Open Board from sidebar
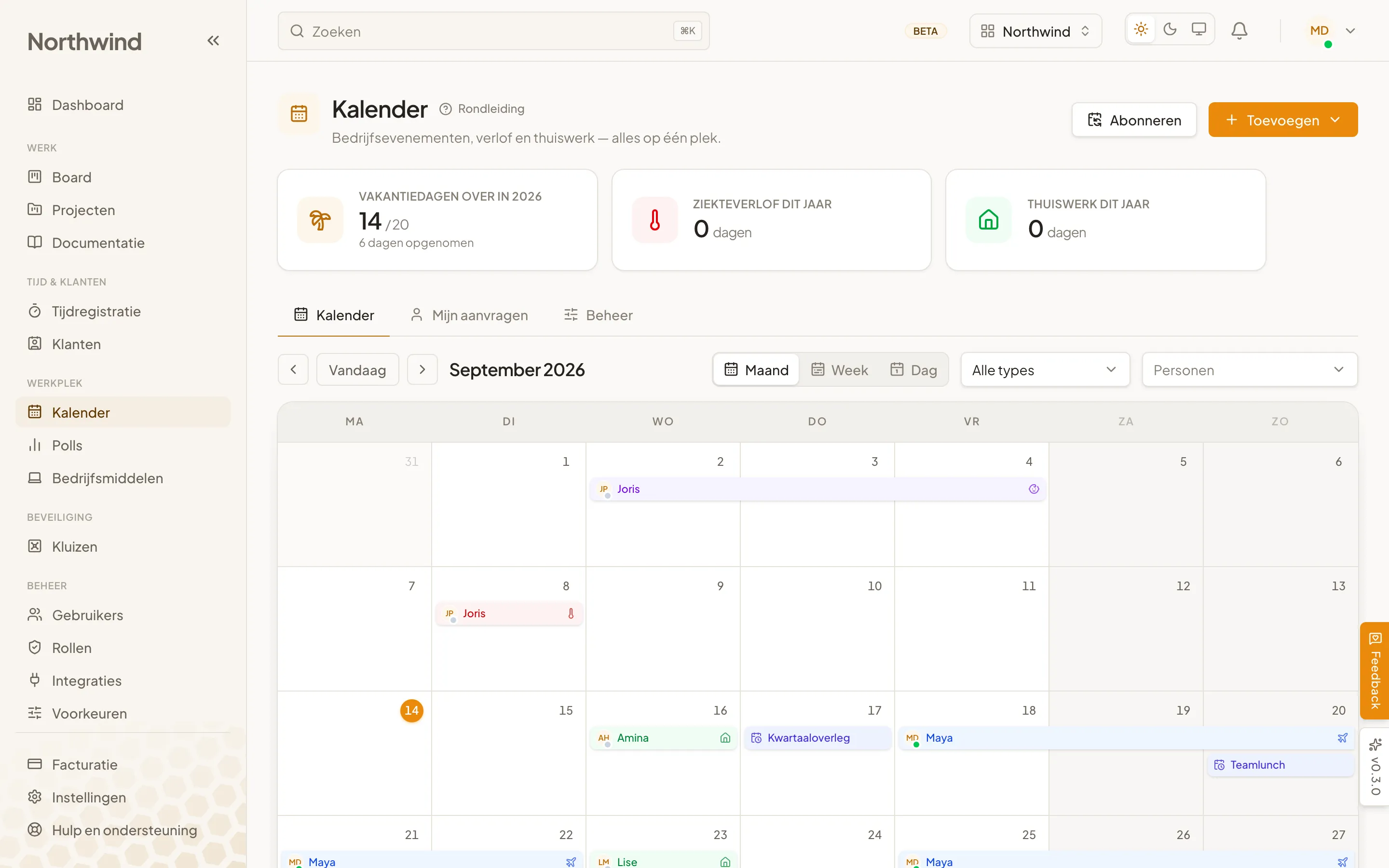Screen dimensions: 1389x868 point(123,177)
